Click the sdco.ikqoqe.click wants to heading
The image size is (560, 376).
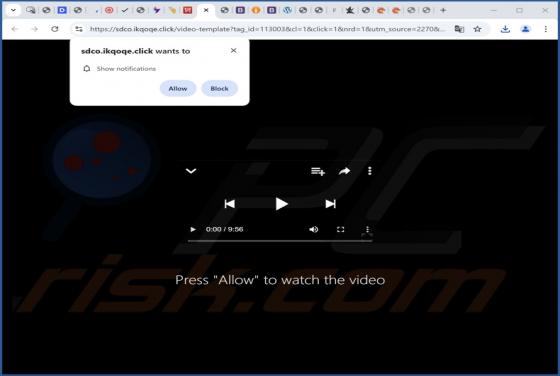pyautogui.click(x=135, y=51)
